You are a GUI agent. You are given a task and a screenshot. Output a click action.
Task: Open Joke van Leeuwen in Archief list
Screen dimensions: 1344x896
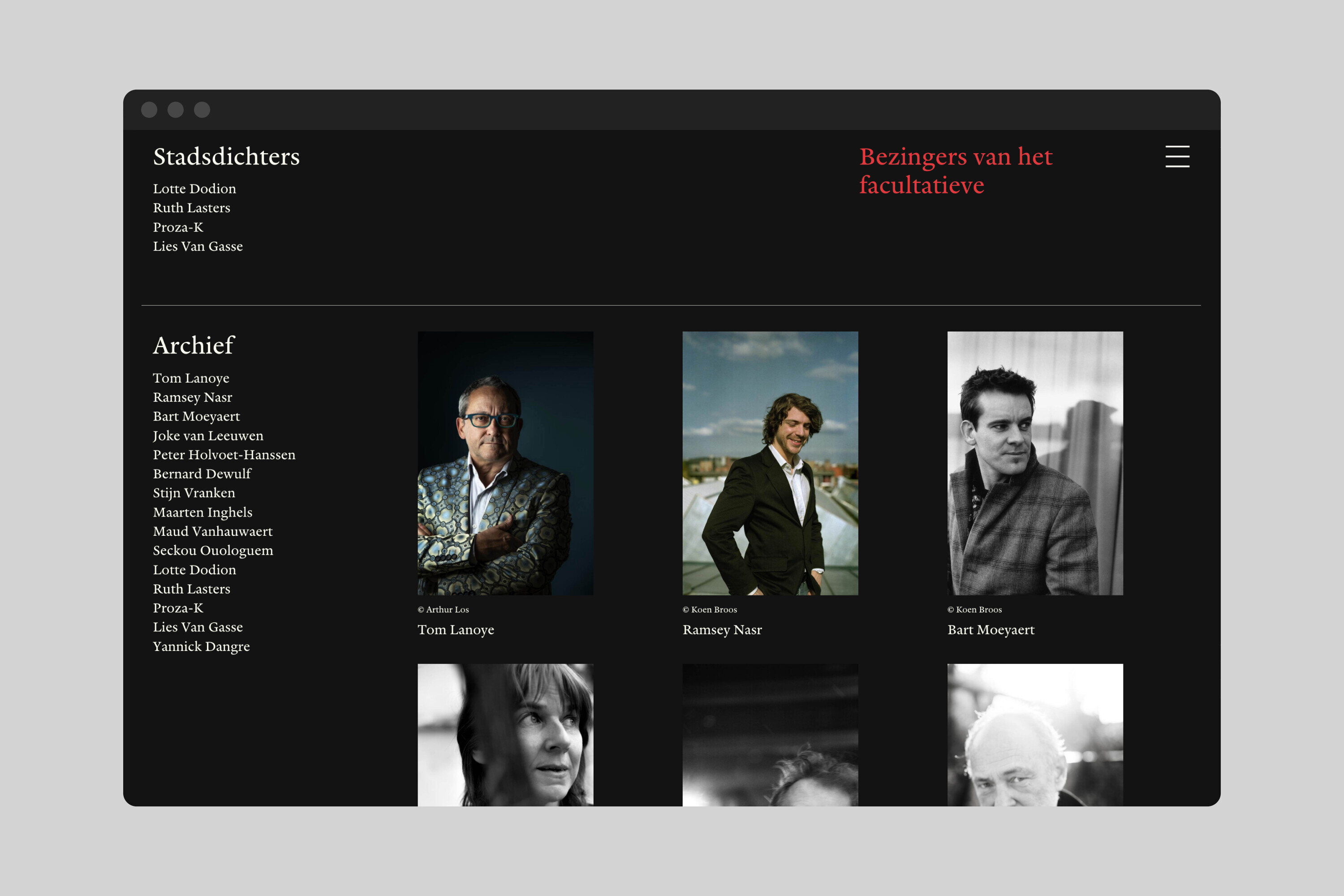coord(208,436)
